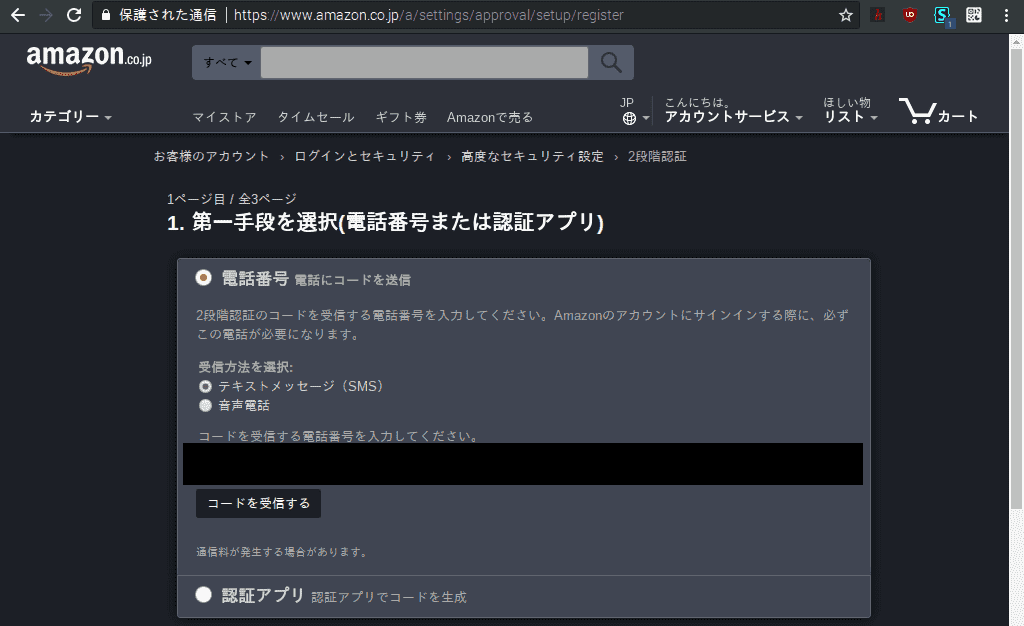
Task: Select 電話番号 radio option
Action: [203, 277]
